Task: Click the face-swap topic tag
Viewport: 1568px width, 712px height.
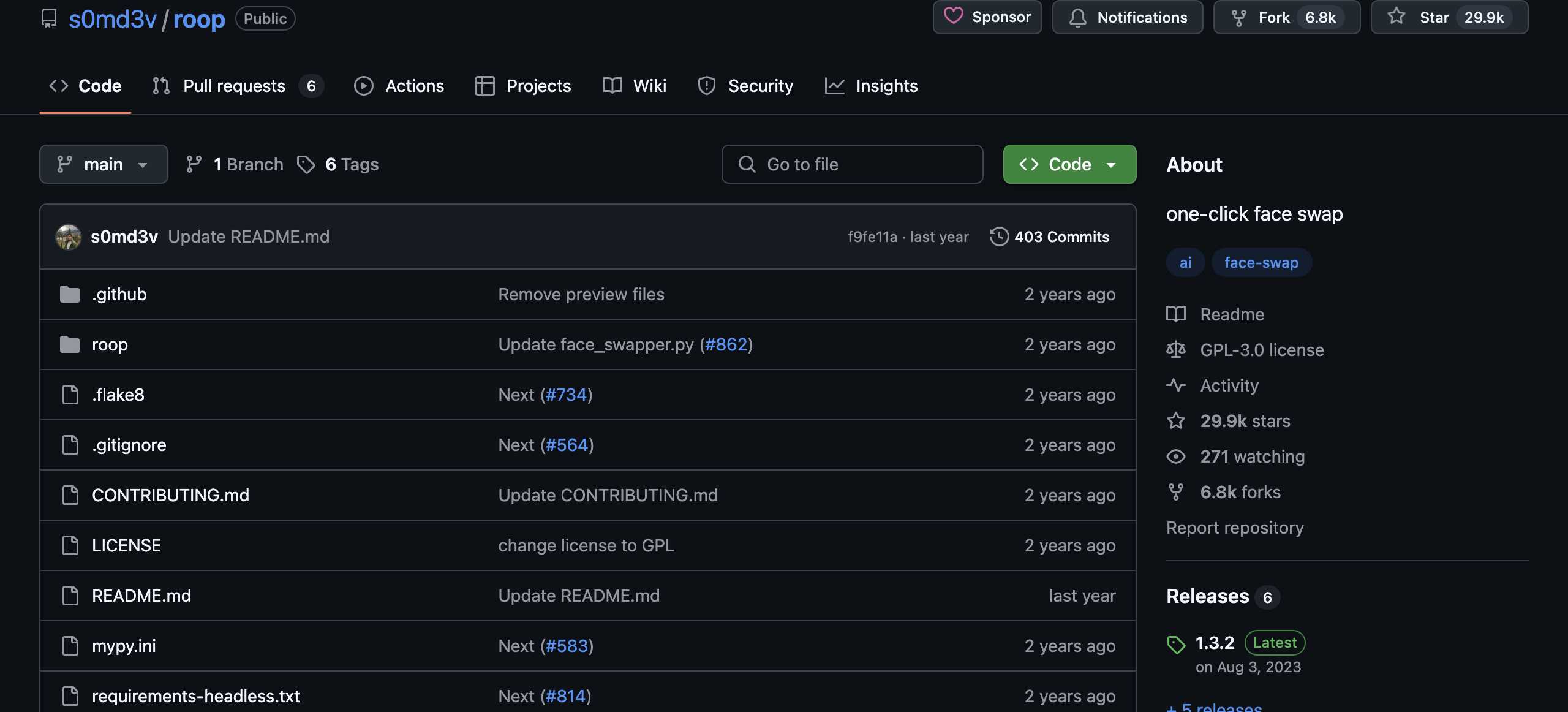Action: click(x=1261, y=262)
